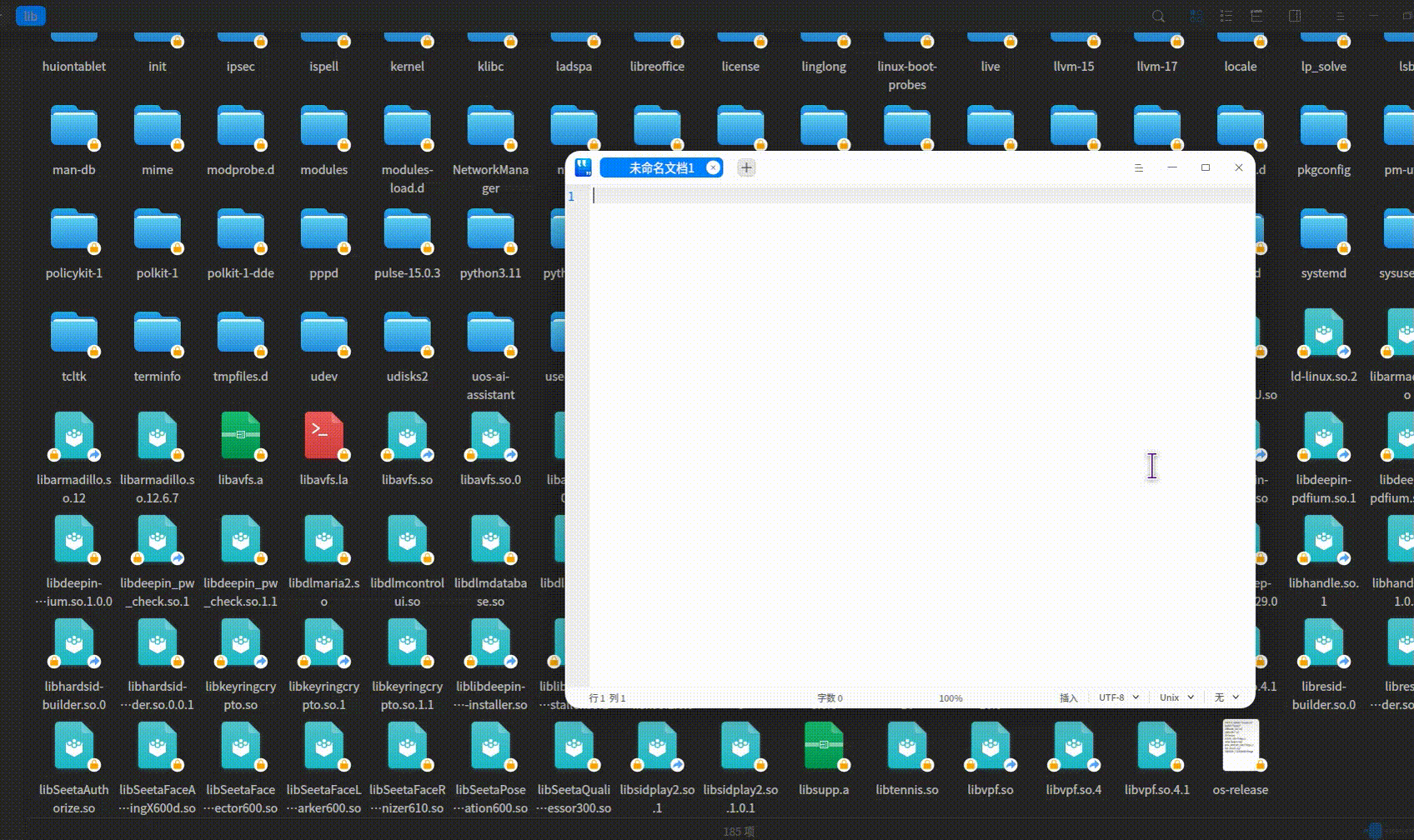Viewport: 1414px width, 840px height.
Task: Select the lib tab in file manager
Action: pyautogui.click(x=31, y=16)
